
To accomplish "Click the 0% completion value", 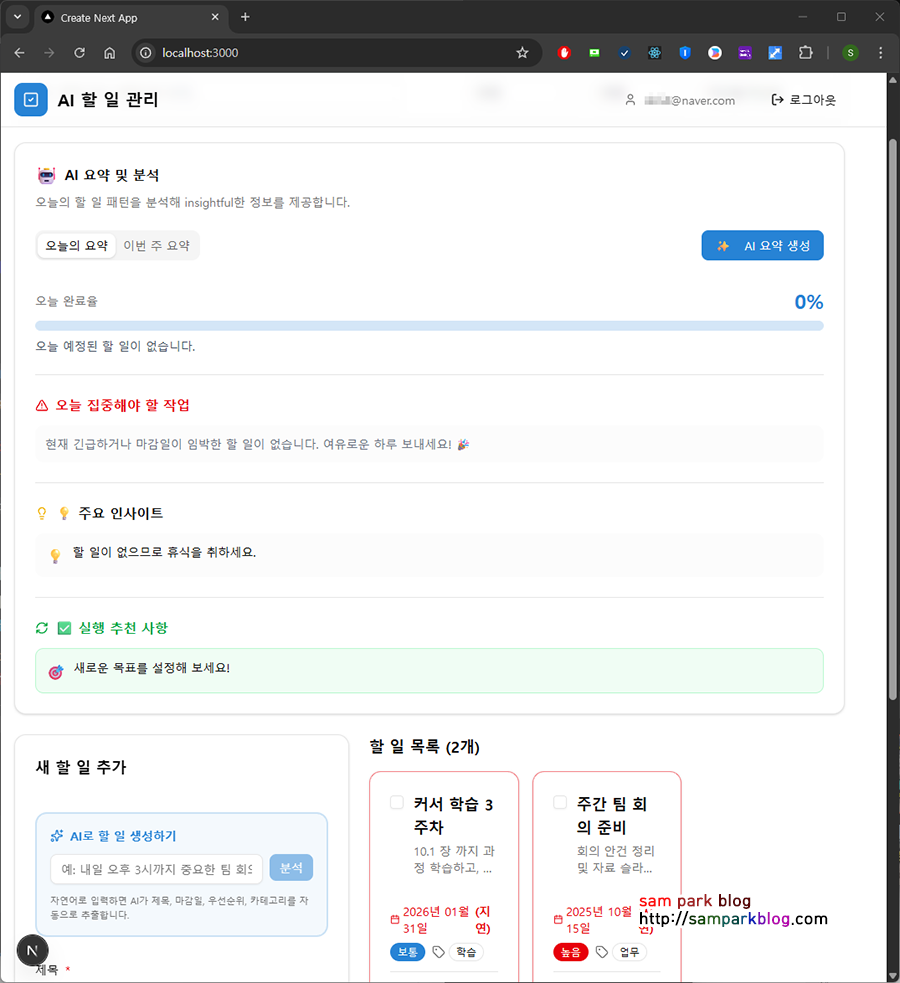I will coord(808,302).
